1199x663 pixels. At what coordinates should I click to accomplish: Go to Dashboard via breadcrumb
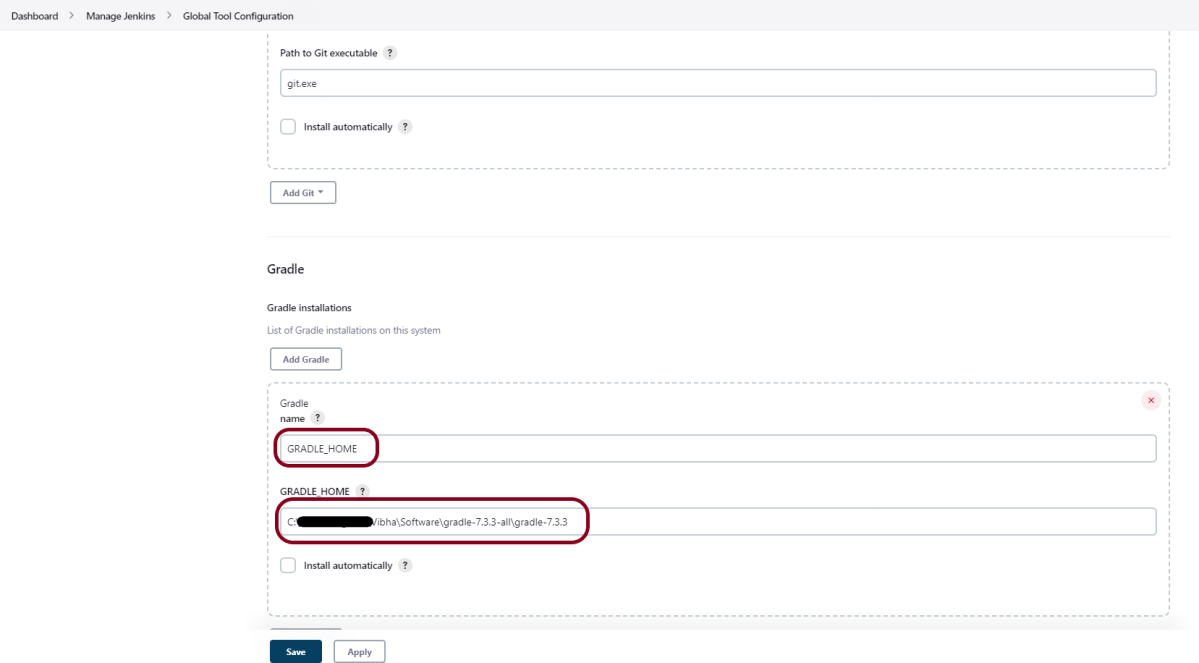[34, 16]
